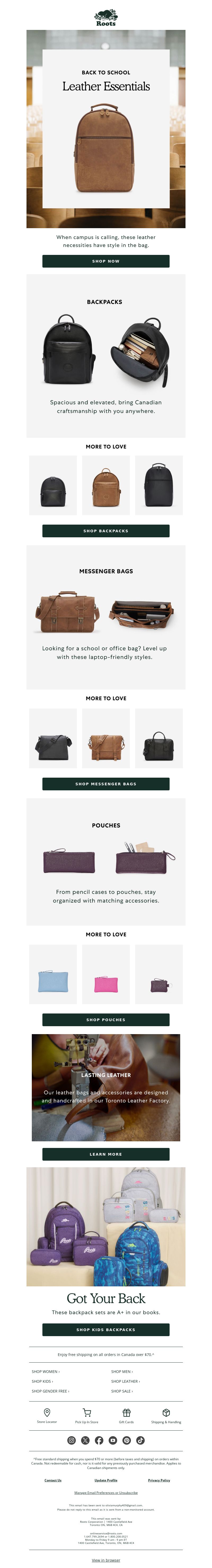Click the Shop Messenger Bags button
This screenshot has width=212, height=1568.
106,784
